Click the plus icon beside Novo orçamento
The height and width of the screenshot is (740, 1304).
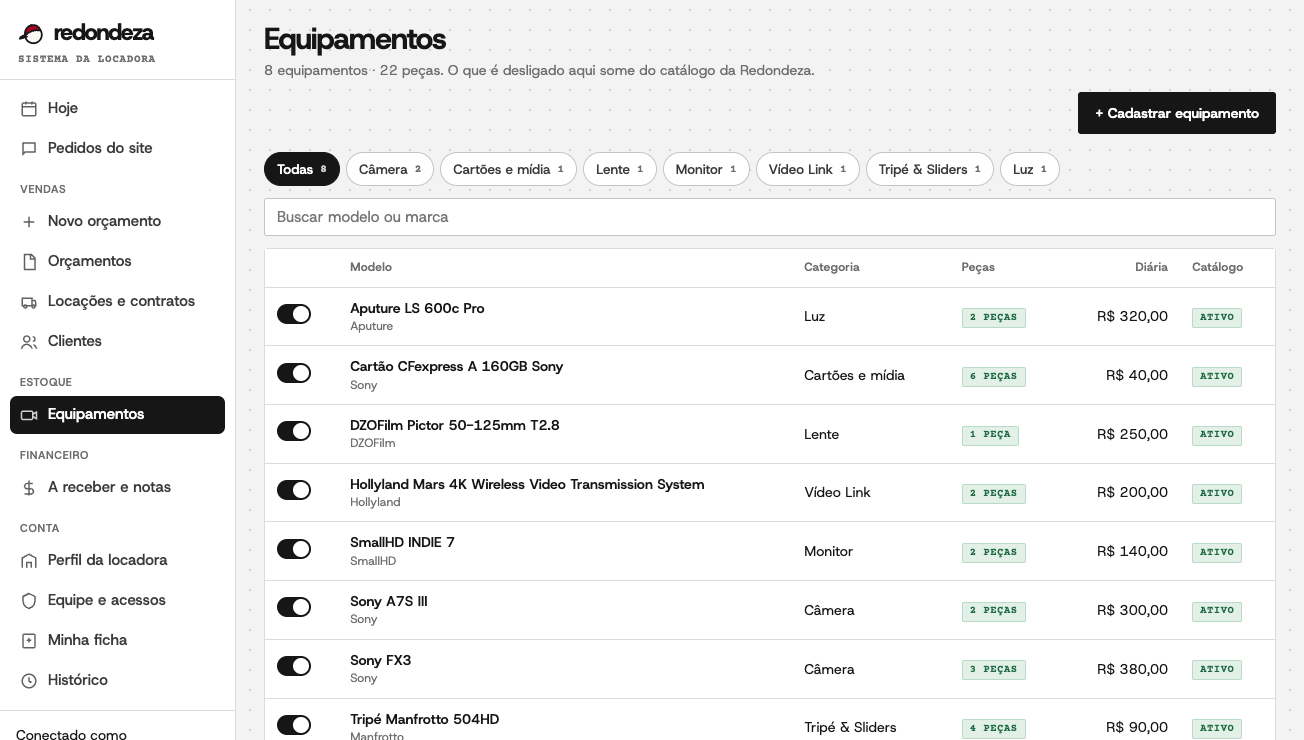(x=29, y=221)
